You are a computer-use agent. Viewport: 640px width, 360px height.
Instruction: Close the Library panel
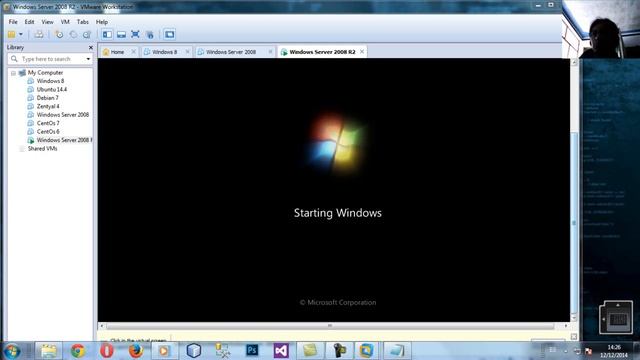point(91,47)
